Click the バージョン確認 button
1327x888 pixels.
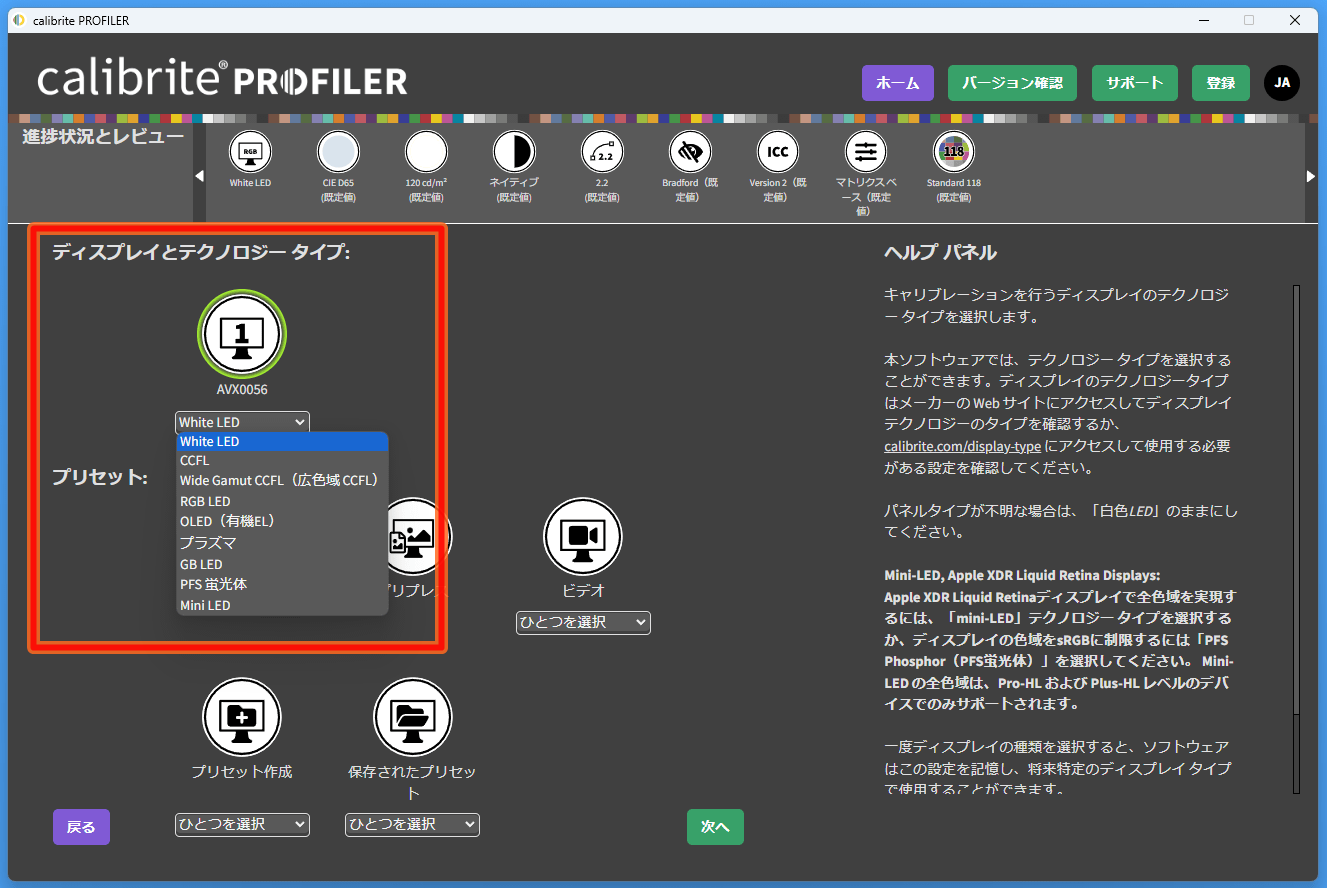click(1012, 83)
